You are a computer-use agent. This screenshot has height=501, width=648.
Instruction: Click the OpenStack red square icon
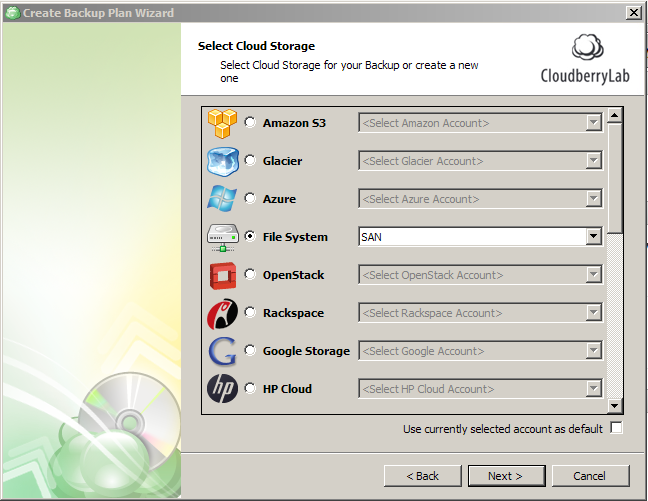click(223, 275)
